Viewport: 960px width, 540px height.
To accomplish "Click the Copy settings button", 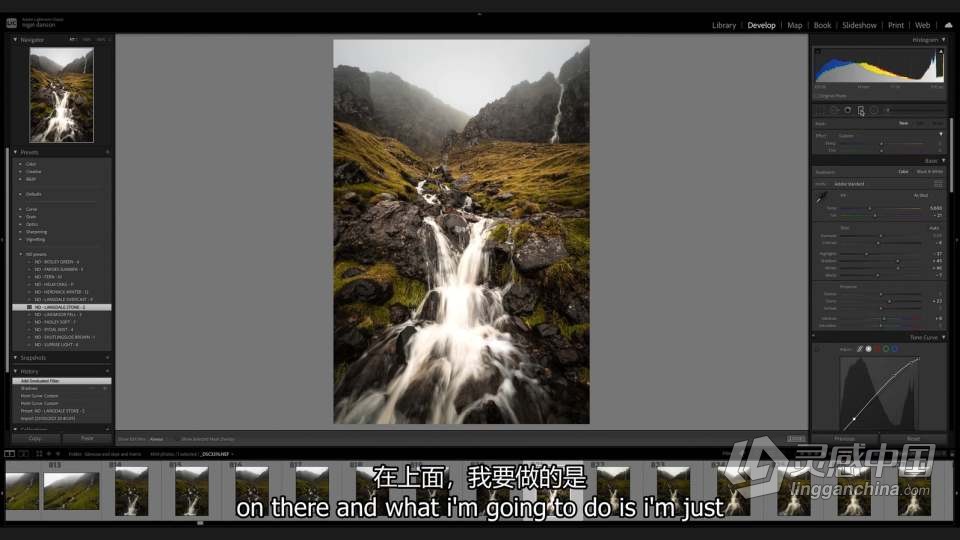I will coord(35,438).
